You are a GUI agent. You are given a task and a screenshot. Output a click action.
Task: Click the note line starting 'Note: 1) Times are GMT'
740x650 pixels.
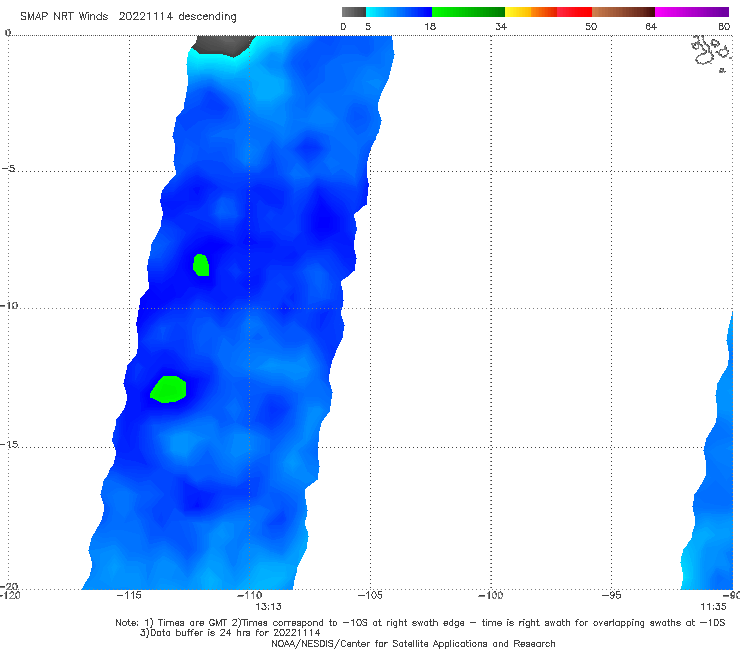(x=420, y=623)
